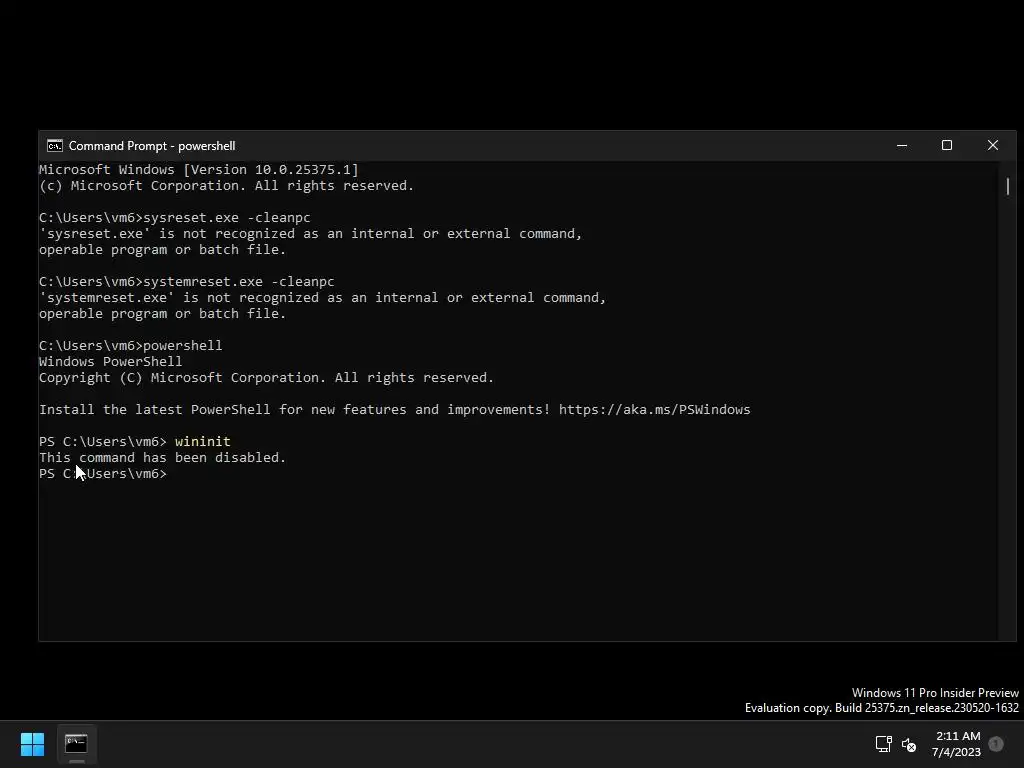Minimize the Command Prompt window

[x=902, y=146]
